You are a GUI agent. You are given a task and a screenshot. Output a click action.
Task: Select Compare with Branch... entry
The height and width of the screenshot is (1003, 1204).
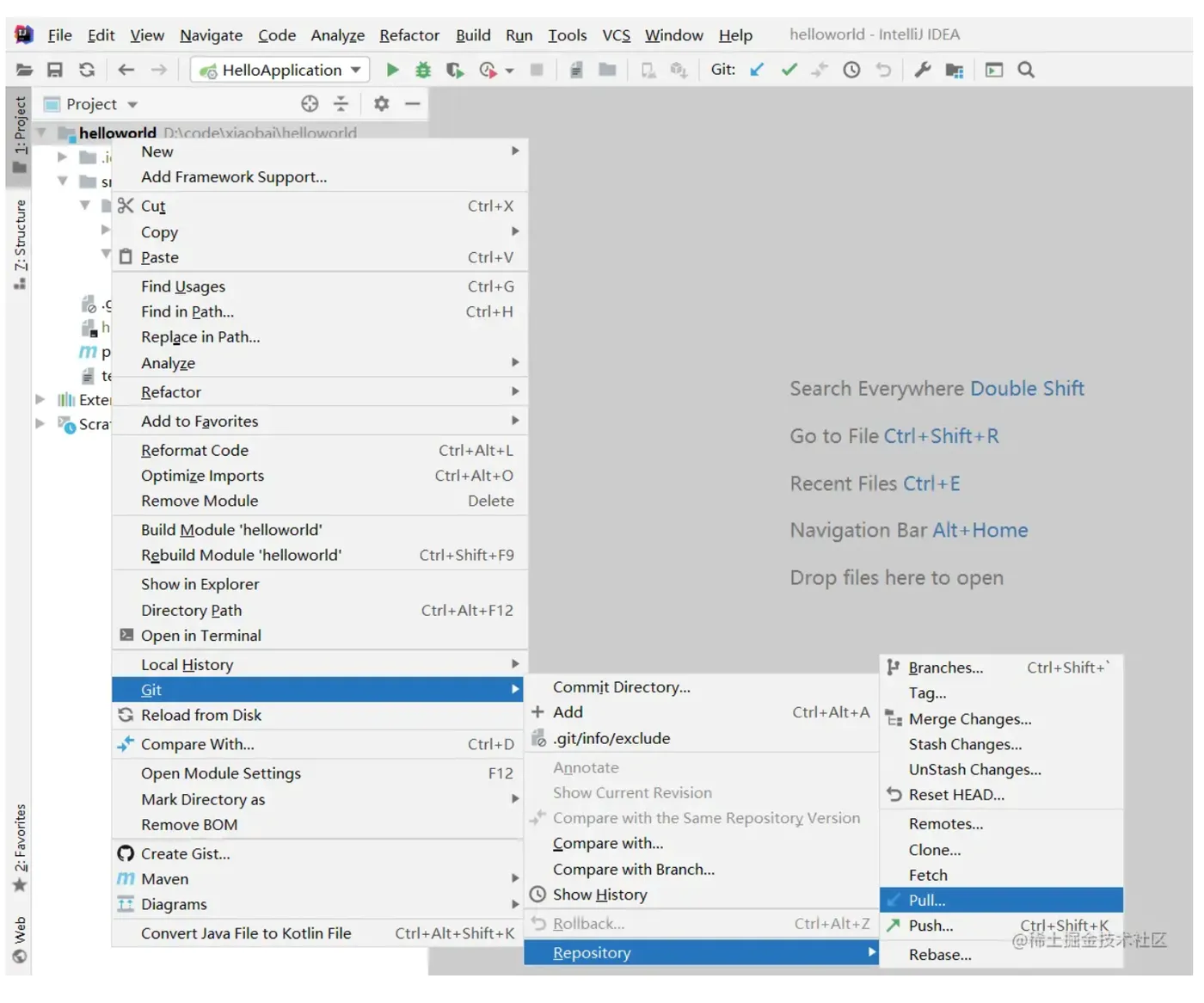[x=702, y=870]
